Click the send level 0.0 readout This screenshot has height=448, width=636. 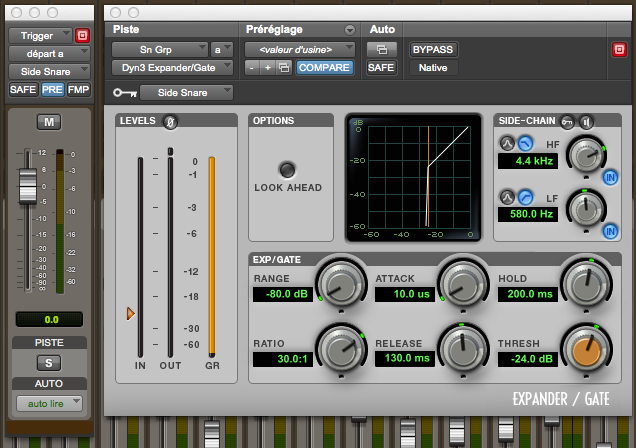click(x=49, y=319)
